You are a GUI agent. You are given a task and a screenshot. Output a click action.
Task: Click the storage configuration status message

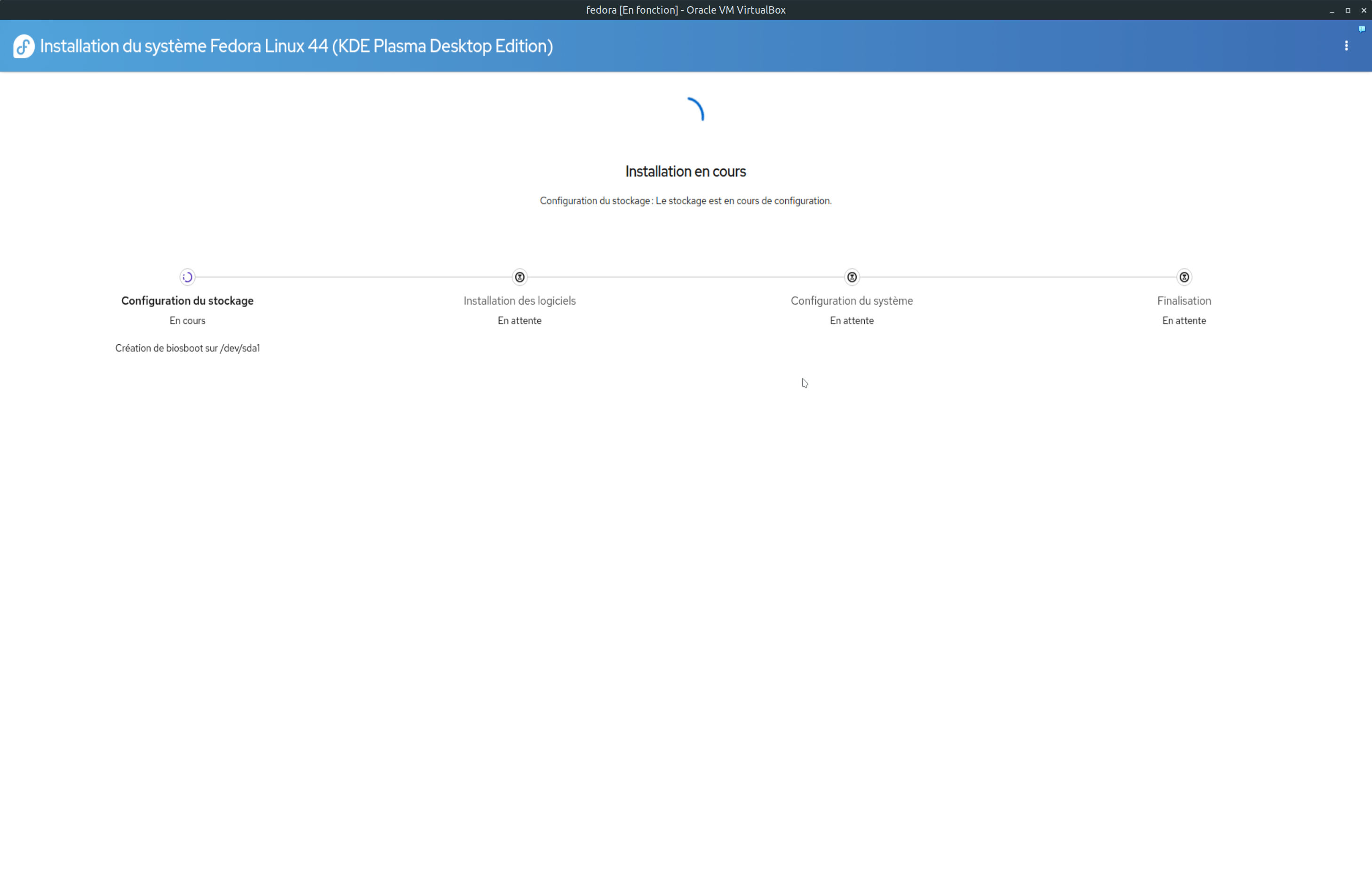coord(686,201)
